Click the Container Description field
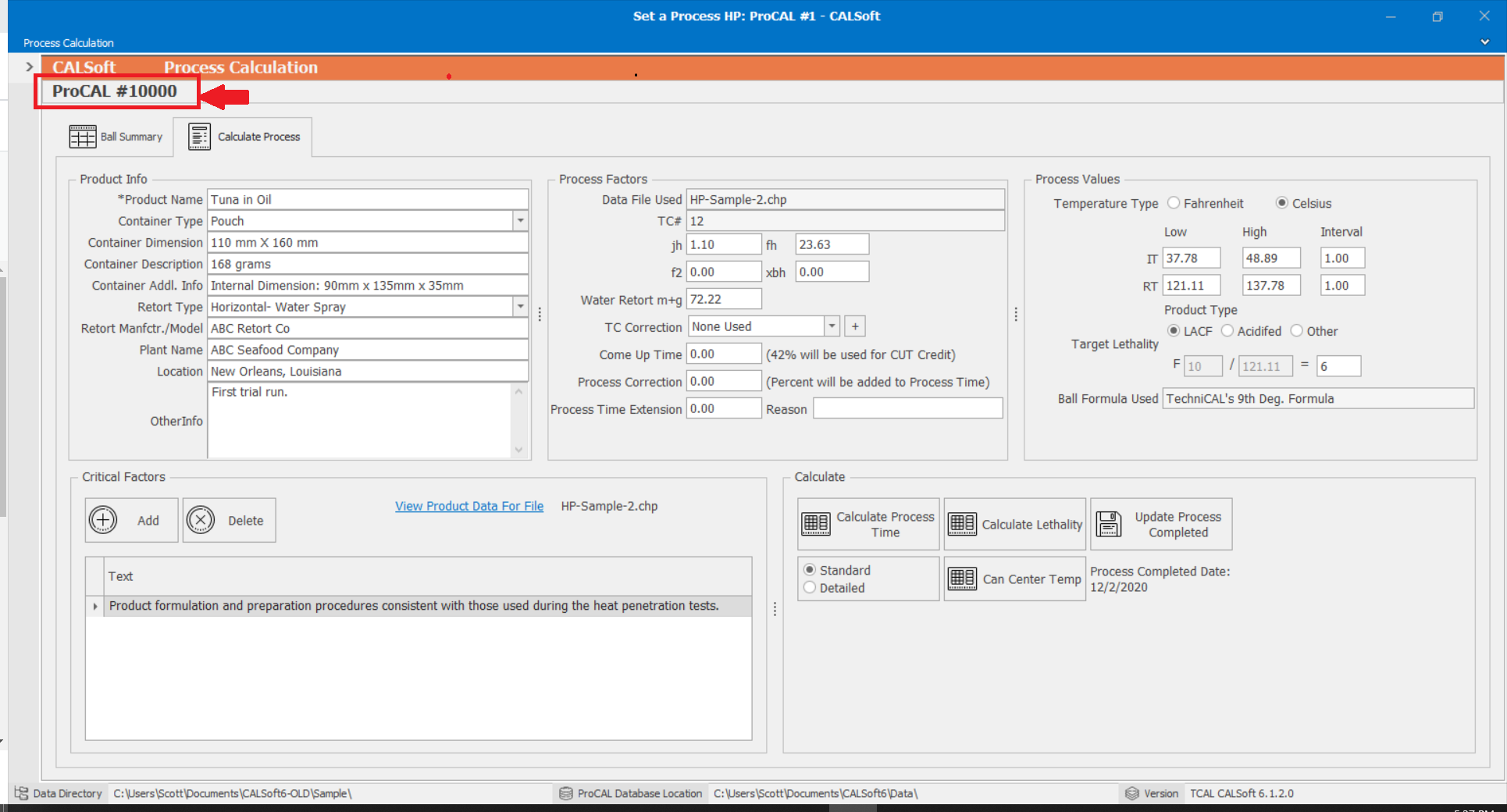The width and height of the screenshot is (1507, 812). tap(368, 264)
